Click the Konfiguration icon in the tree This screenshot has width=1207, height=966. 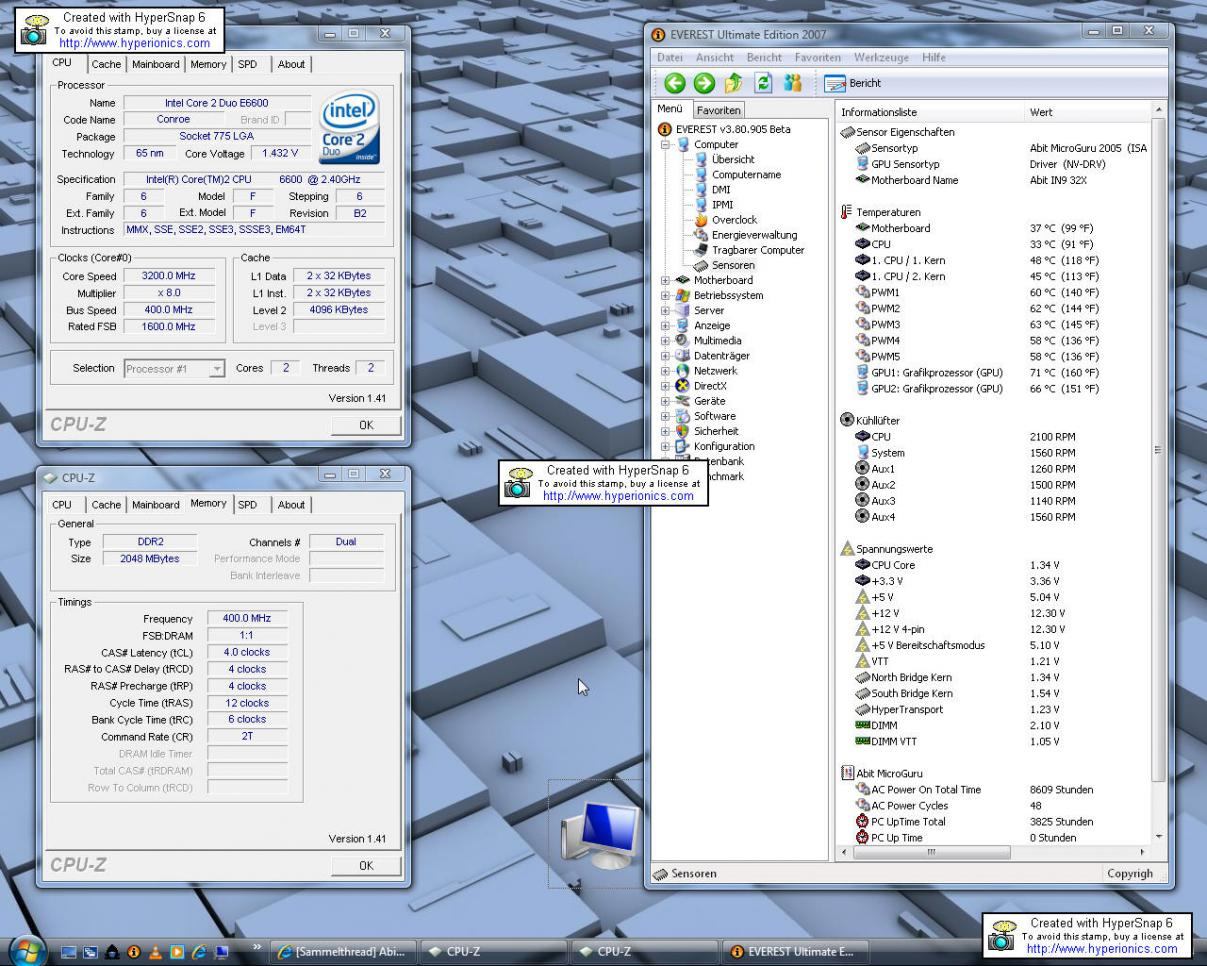pyautogui.click(x=683, y=446)
